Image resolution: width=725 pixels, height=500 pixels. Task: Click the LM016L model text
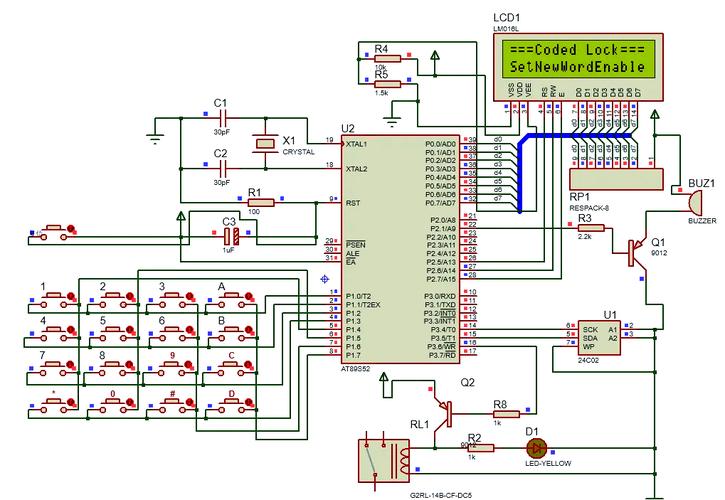point(506,29)
